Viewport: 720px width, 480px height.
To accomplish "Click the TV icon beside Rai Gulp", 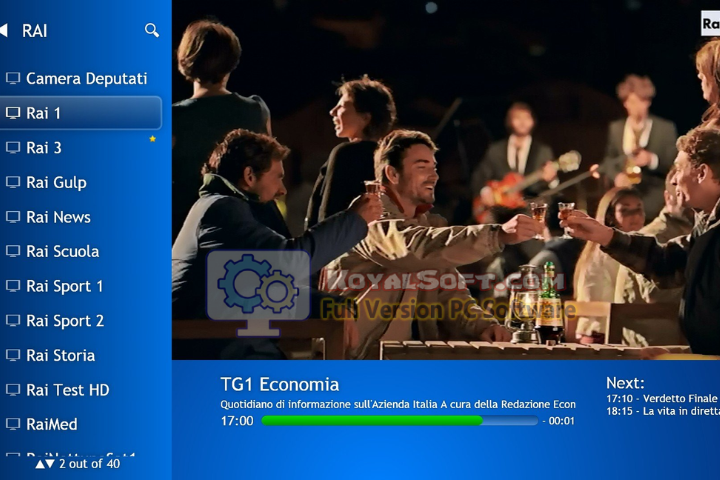I will (13, 182).
